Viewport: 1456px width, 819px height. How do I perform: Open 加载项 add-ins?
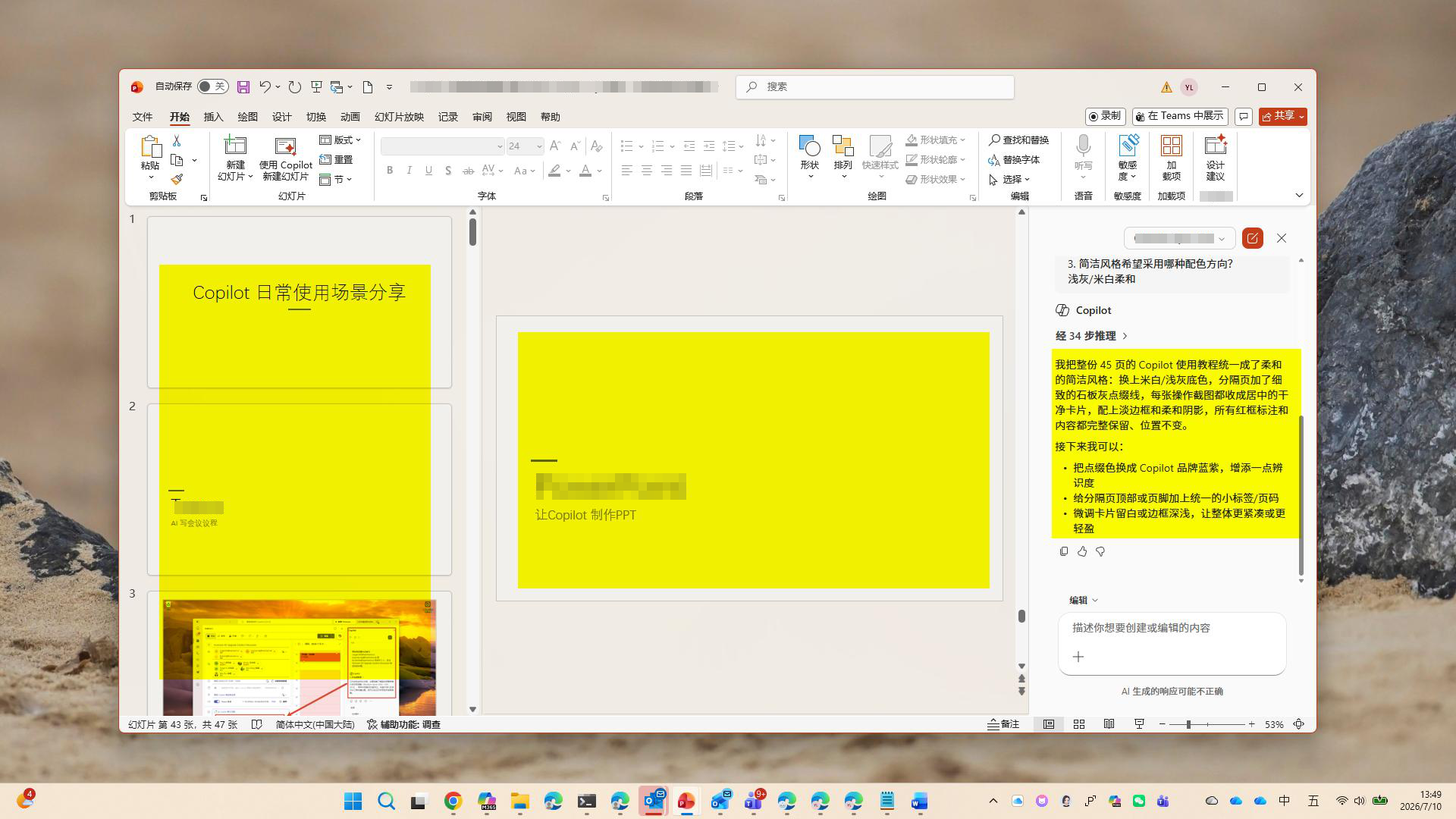coord(1172,158)
